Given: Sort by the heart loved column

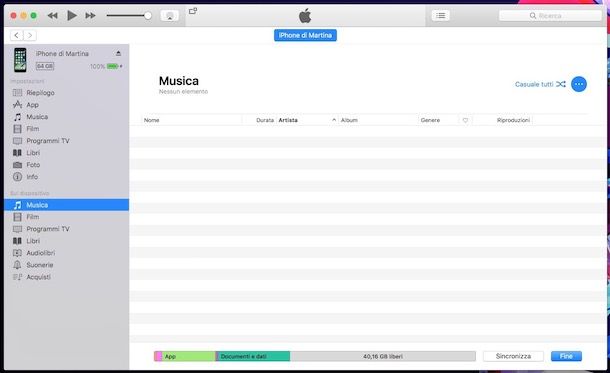Looking at the screenshot, I should (x=465, y=120).
